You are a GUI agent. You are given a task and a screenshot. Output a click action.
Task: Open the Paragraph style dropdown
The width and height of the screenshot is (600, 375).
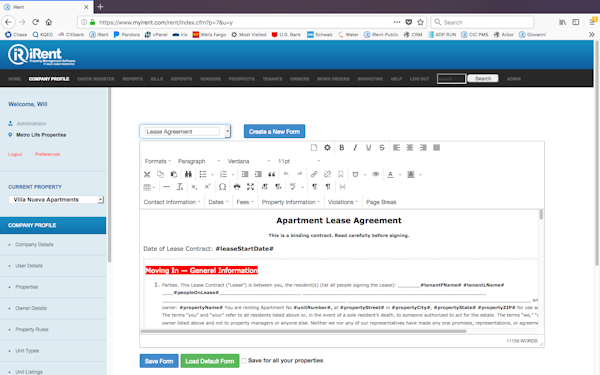click(x=199, y=161)
